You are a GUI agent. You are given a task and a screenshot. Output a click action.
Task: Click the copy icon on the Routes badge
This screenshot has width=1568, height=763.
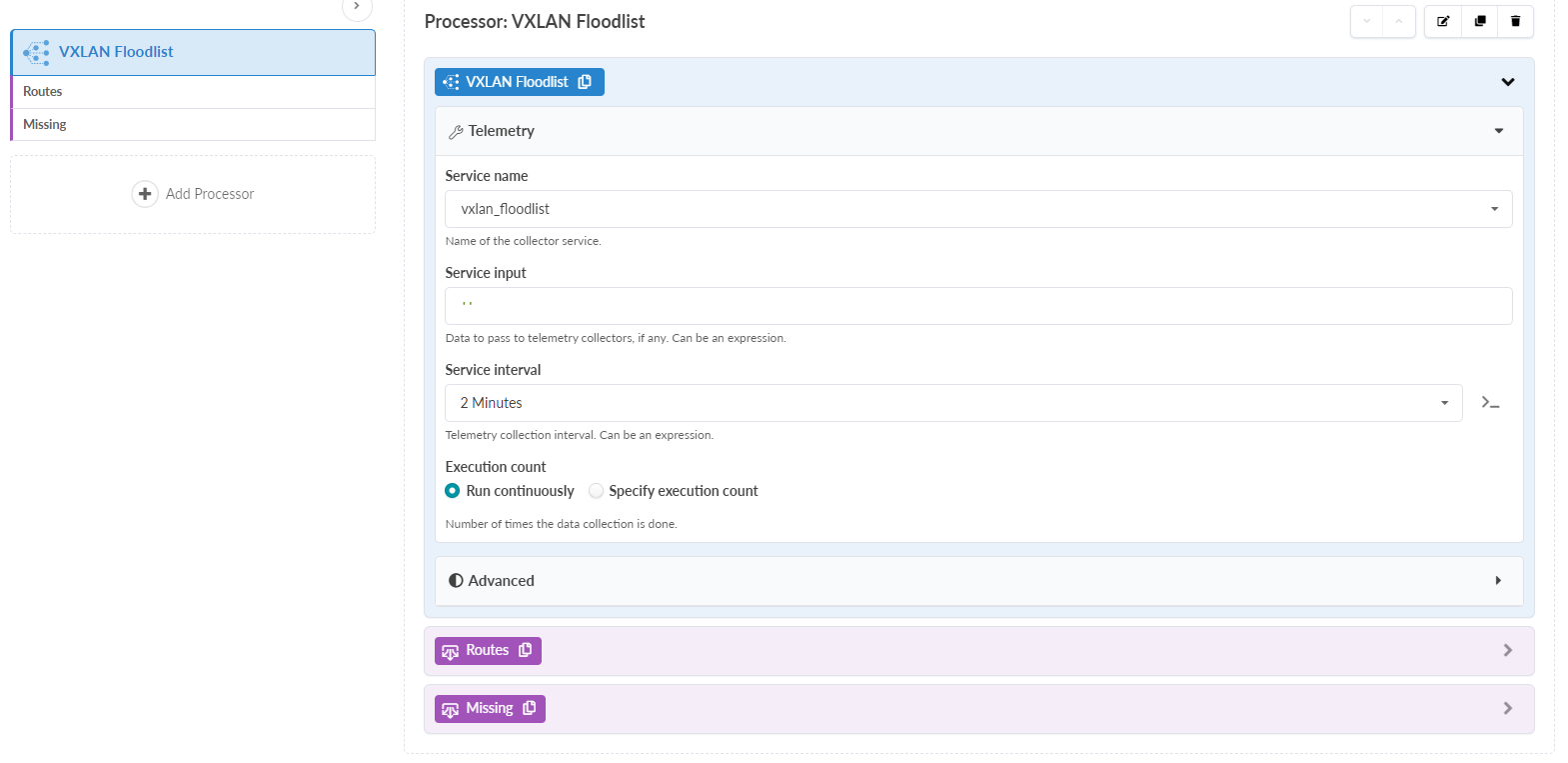(526, 650)
